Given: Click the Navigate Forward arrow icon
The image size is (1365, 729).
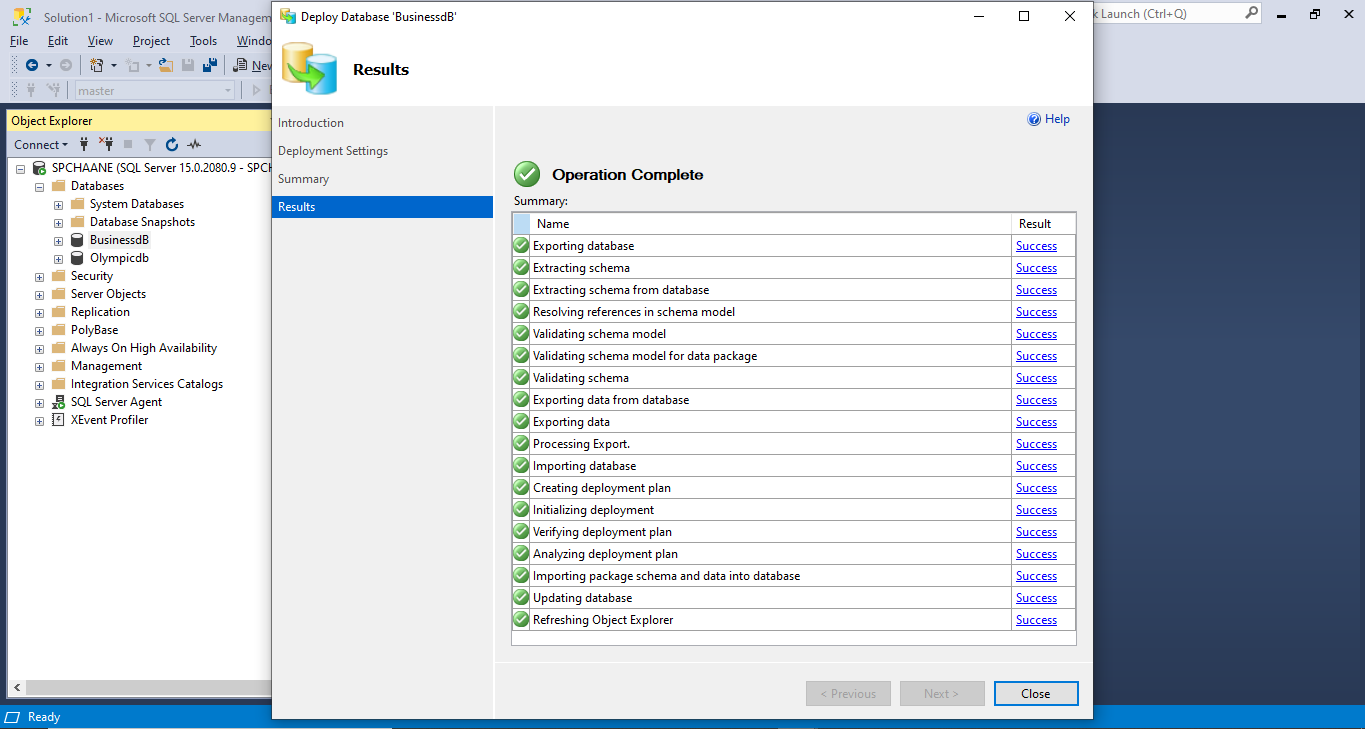Looking at the screenshot, I should coord(66,65).
